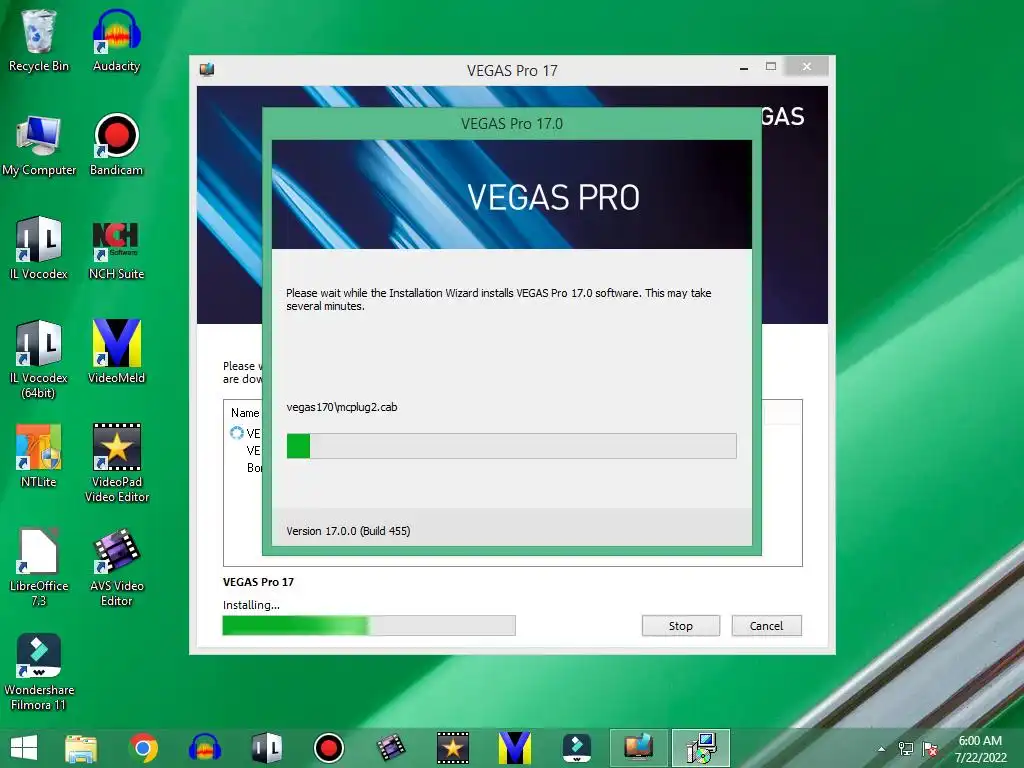Select the Bandicam desktop shortcut
The height and width of the screenshot is (768, 1024).
tap(116, 145)
